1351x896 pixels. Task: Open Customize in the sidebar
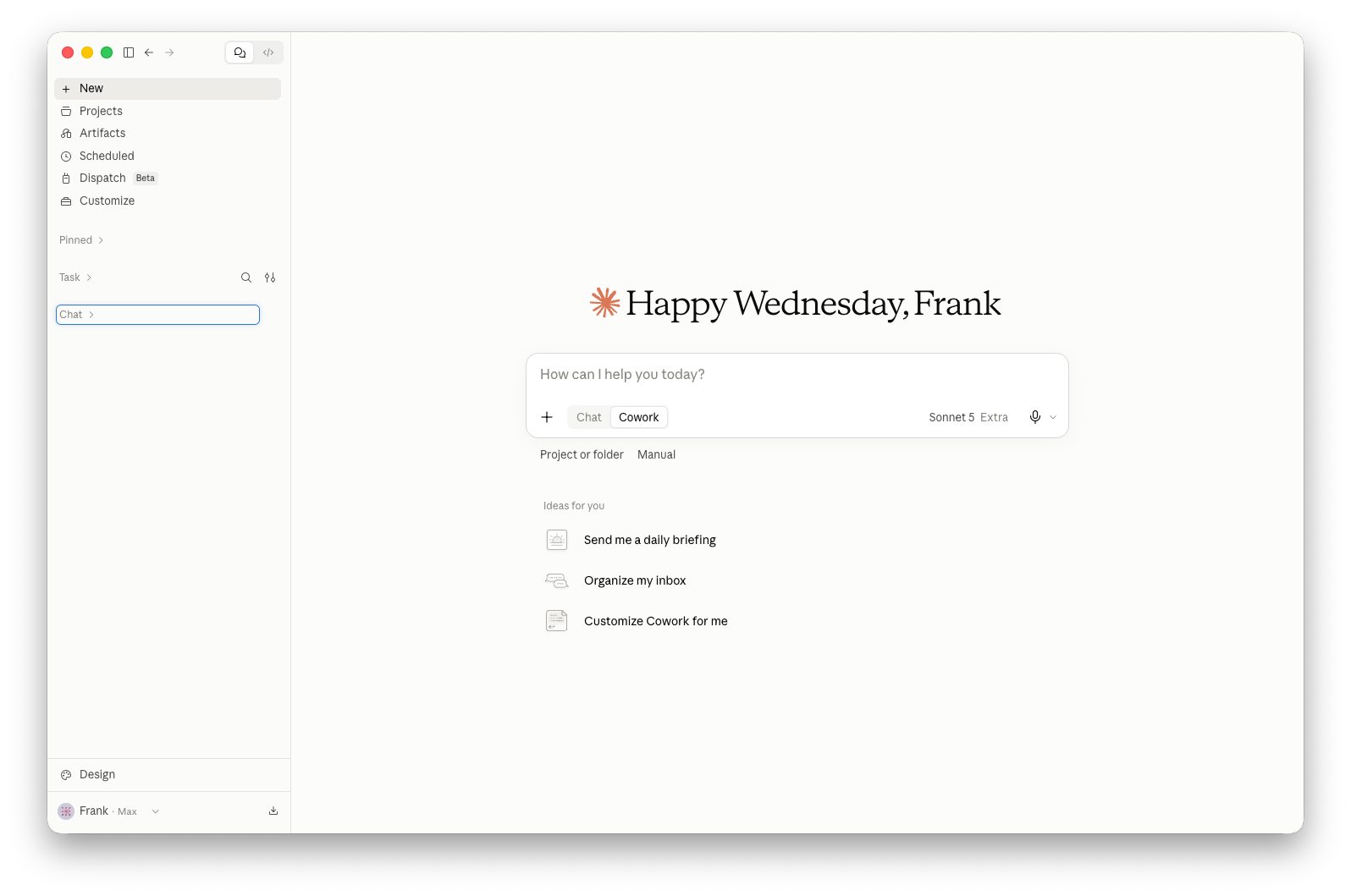168,201
